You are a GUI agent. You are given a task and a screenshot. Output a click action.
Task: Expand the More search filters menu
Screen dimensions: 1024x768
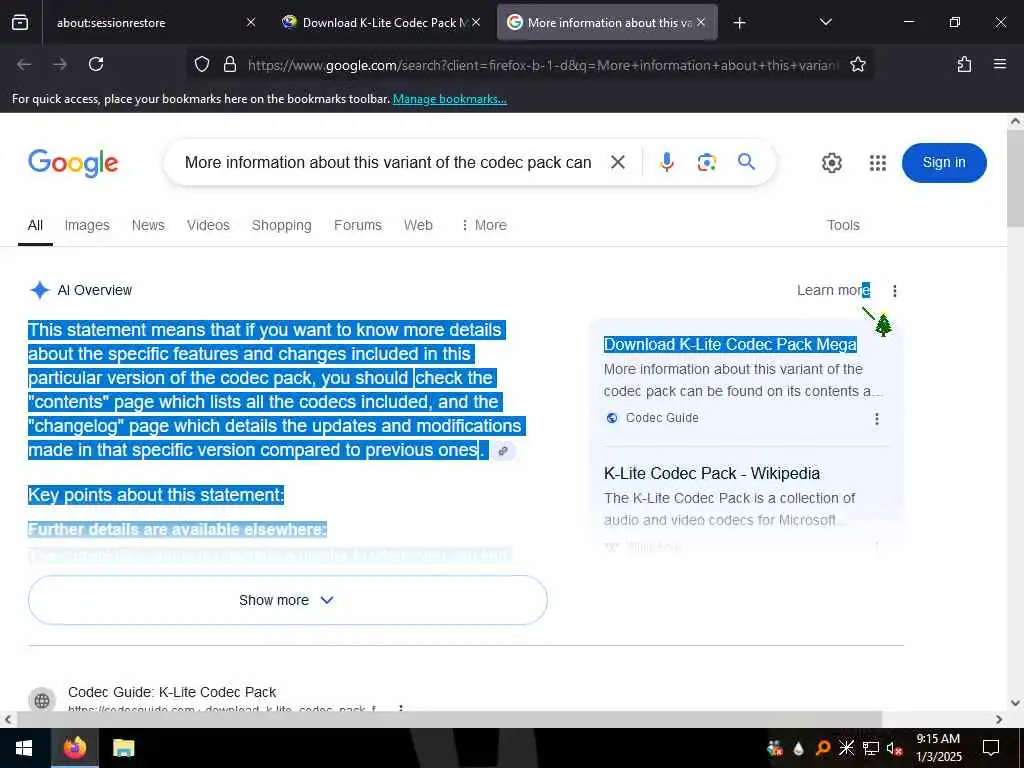(484, 225)
